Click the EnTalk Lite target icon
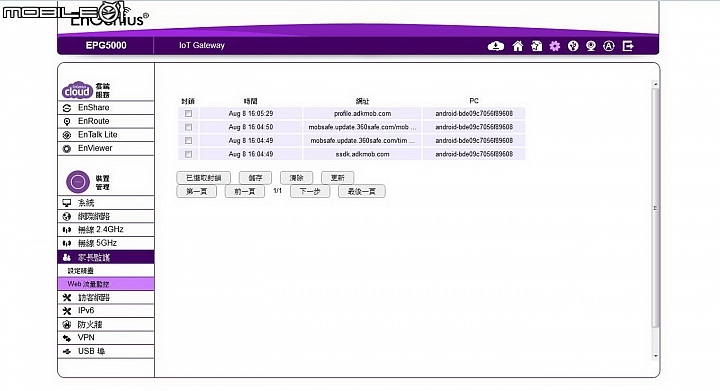 [67, 135]
